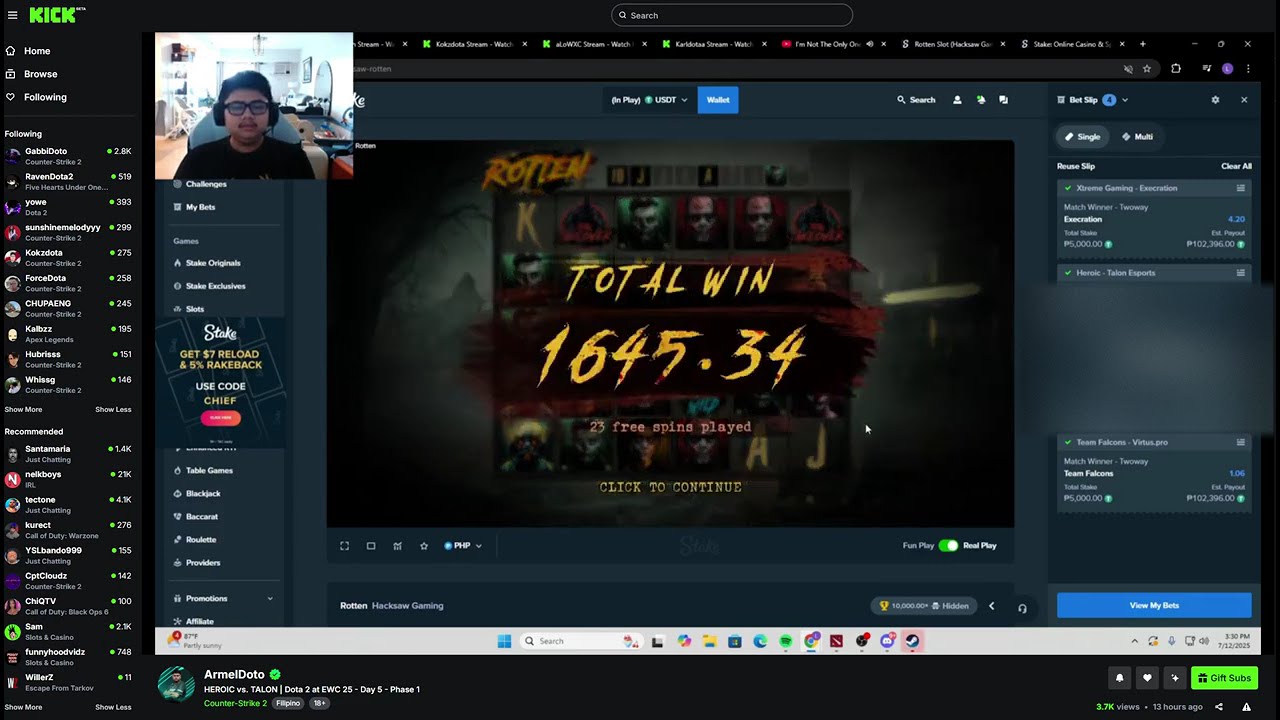Open the Team Falcons - Virtus.pro bet menu
The image size is (1280, 720).
point(1241,442)
